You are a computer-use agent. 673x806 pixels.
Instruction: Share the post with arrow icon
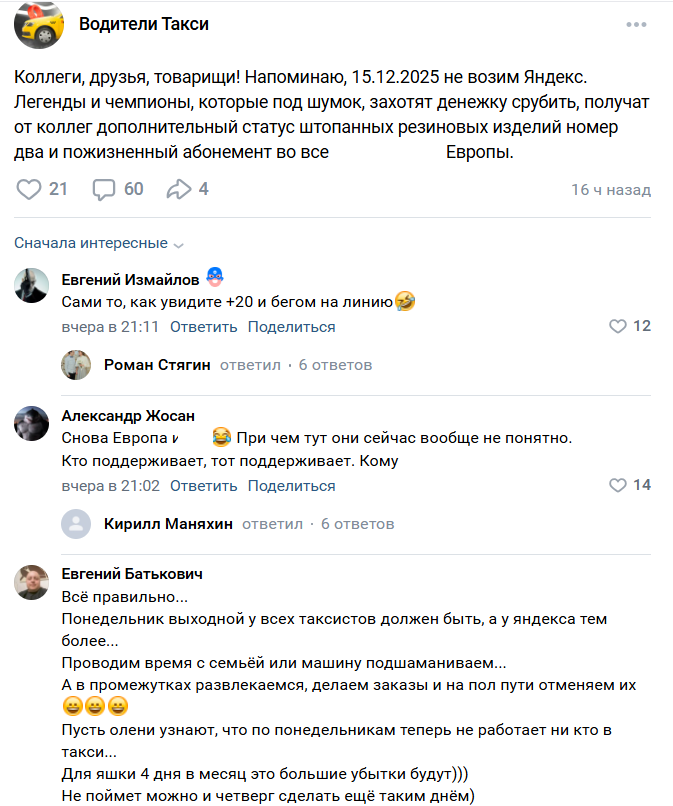click(178, 189)
